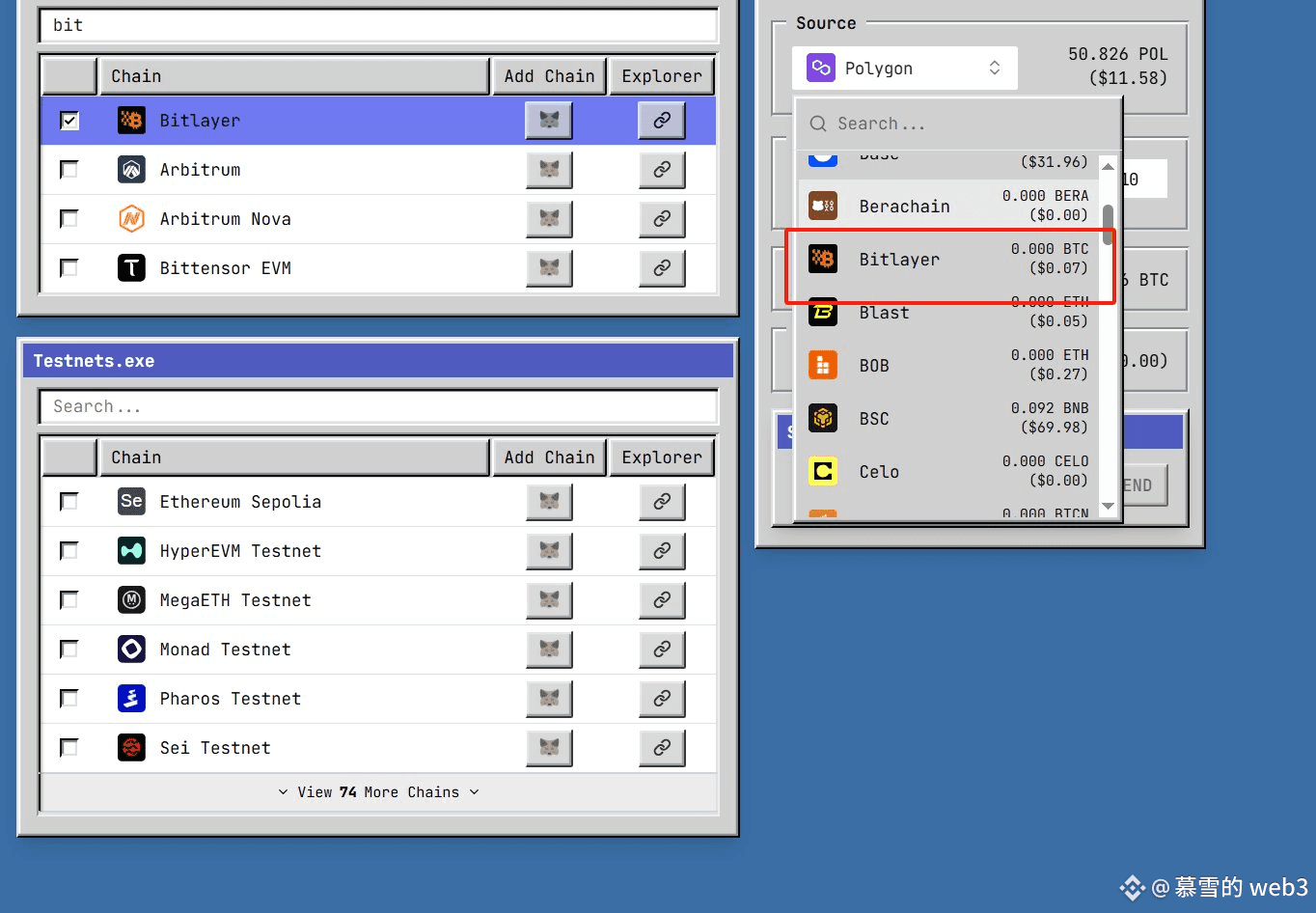
Task: Choose BOB in the source list
Action: pos(948,365)
